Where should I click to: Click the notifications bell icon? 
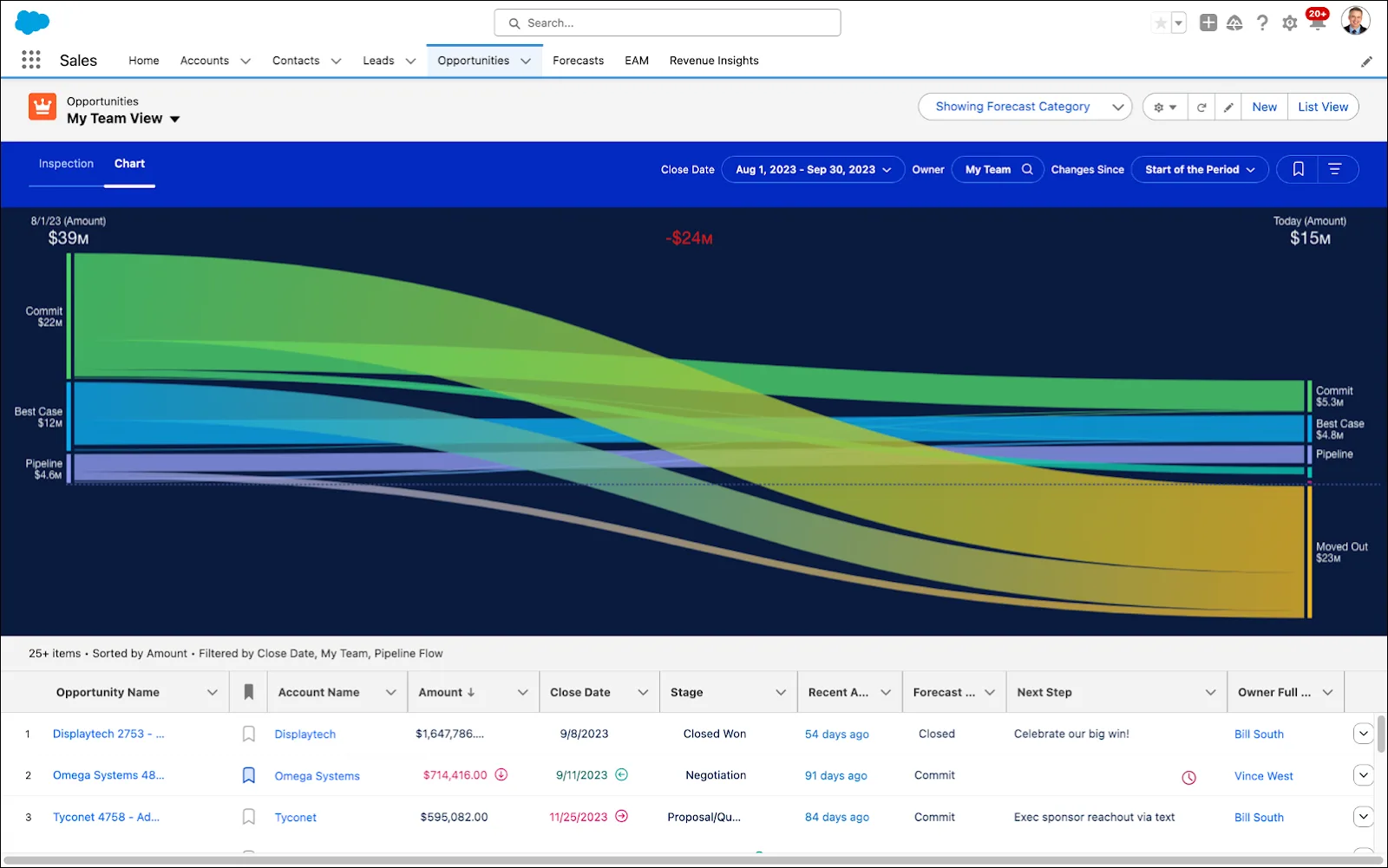click(1317, 23)
